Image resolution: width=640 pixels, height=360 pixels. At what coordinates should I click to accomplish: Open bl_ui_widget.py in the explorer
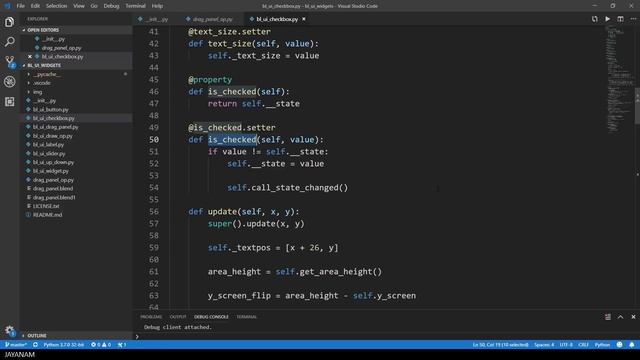tap(51, 171)
